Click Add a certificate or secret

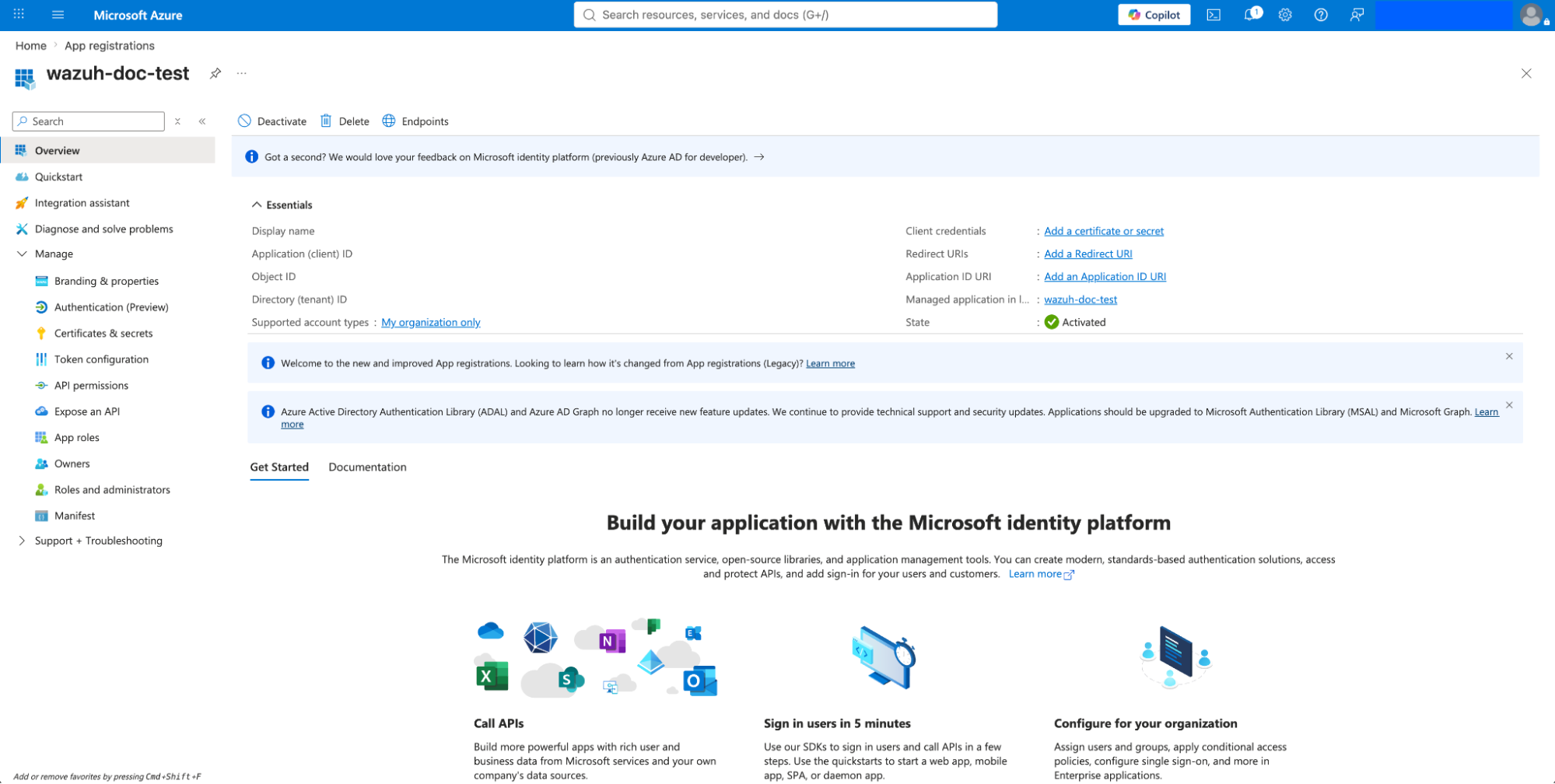point(1104,231)
